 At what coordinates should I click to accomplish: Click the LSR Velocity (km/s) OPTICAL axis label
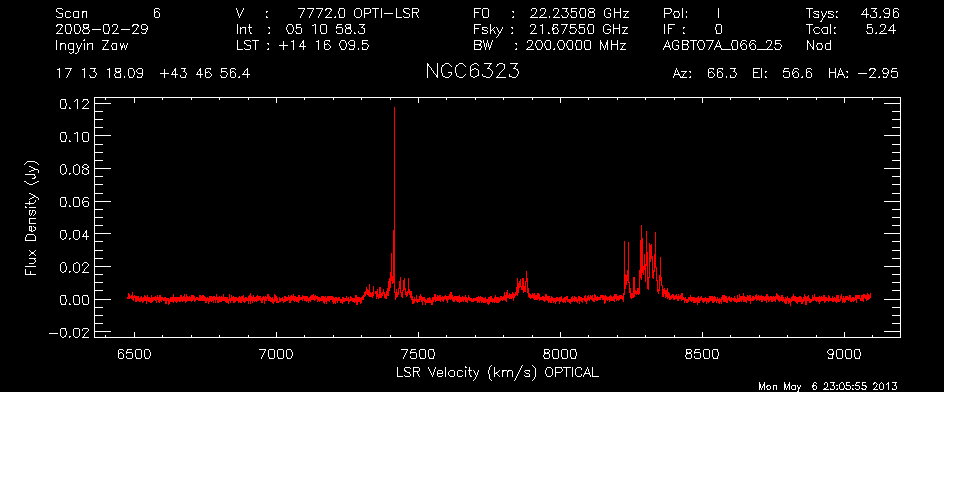(x=498, y=373)
